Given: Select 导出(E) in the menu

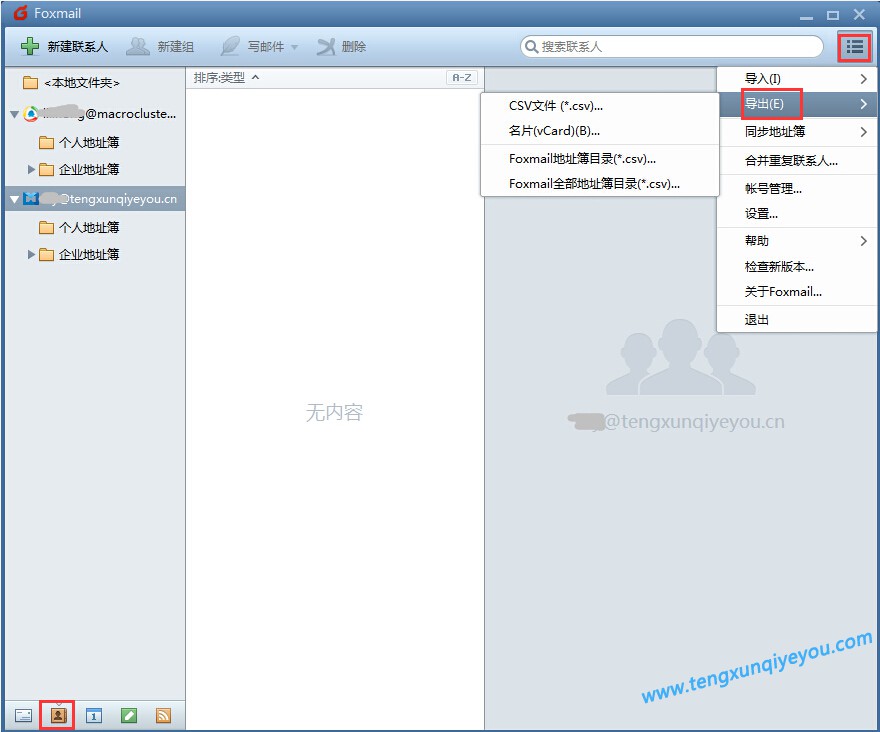Looking at the screenshot, I should 797,104.
